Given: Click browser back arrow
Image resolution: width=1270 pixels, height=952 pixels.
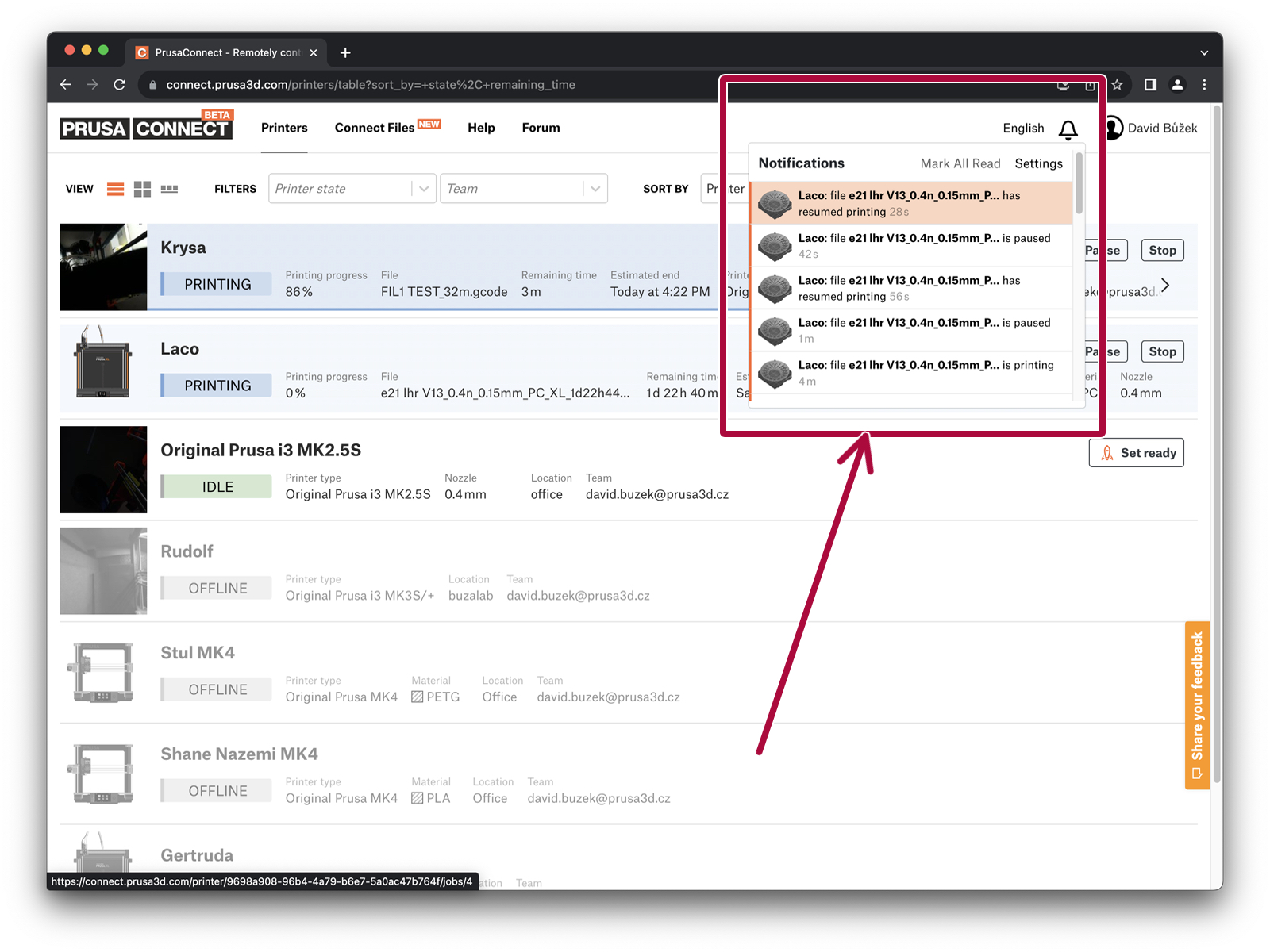Looking at the screenshot, I should pos(66,85).
